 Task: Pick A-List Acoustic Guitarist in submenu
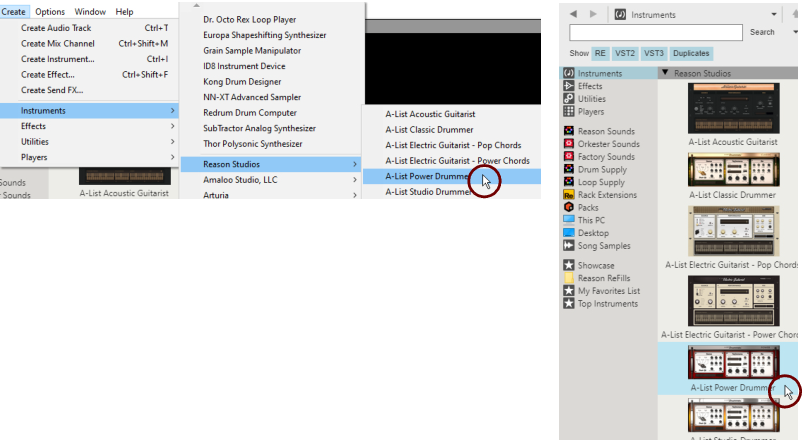click(x=430, y=114)
